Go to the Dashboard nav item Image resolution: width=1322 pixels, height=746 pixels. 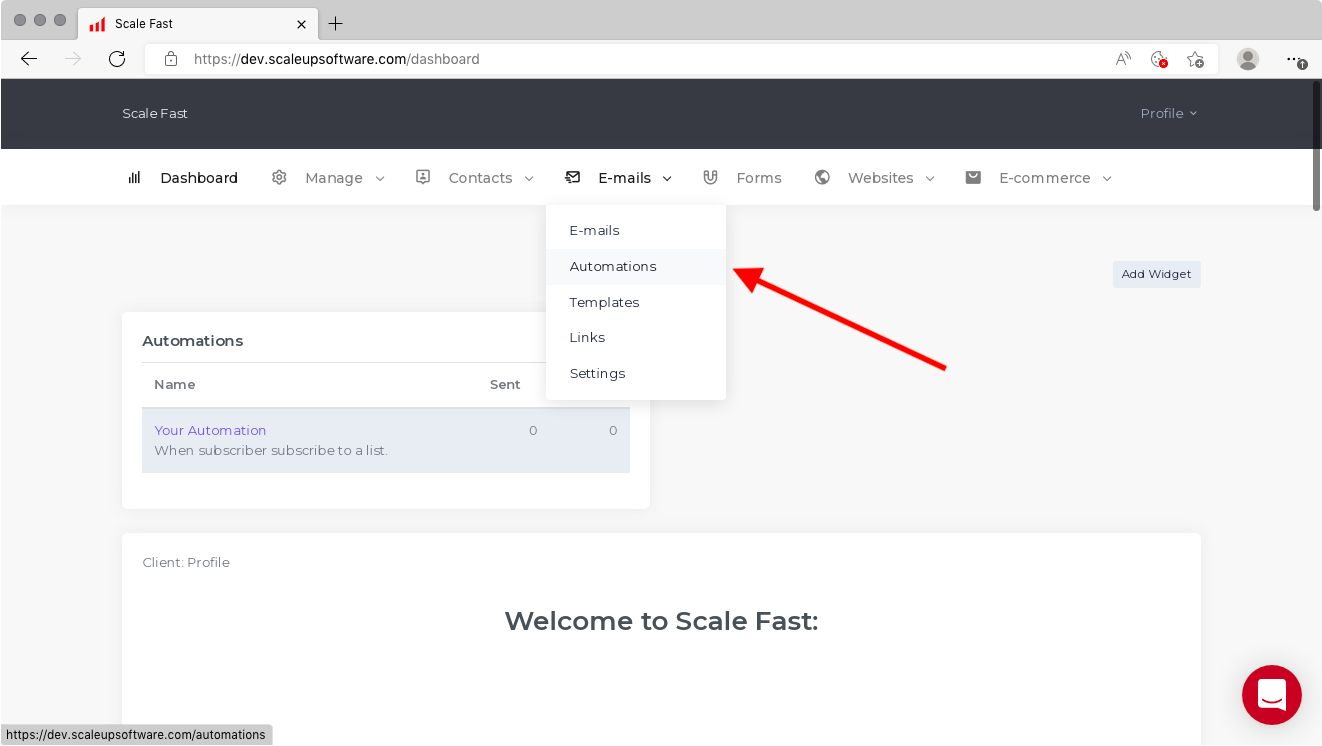point(199,178)
